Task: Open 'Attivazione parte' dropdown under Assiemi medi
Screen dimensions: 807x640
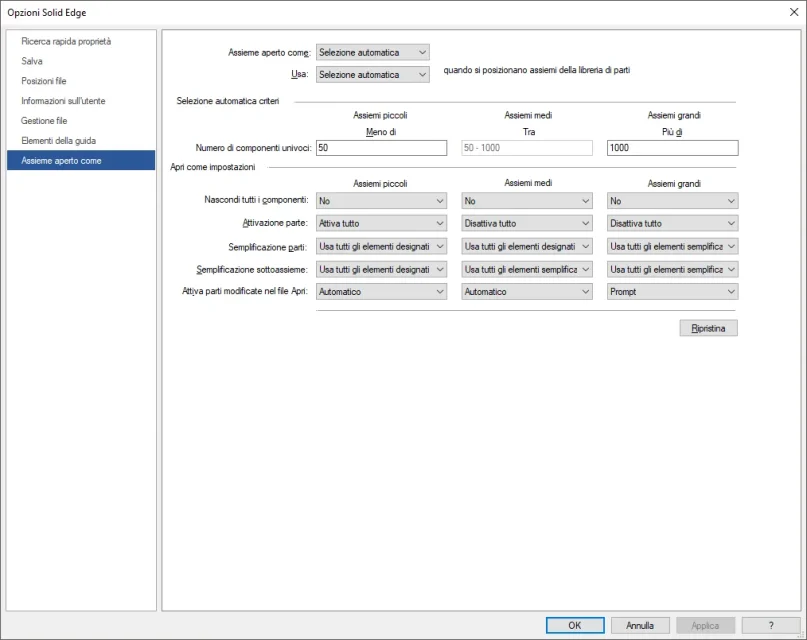Action: click(525, 223)
